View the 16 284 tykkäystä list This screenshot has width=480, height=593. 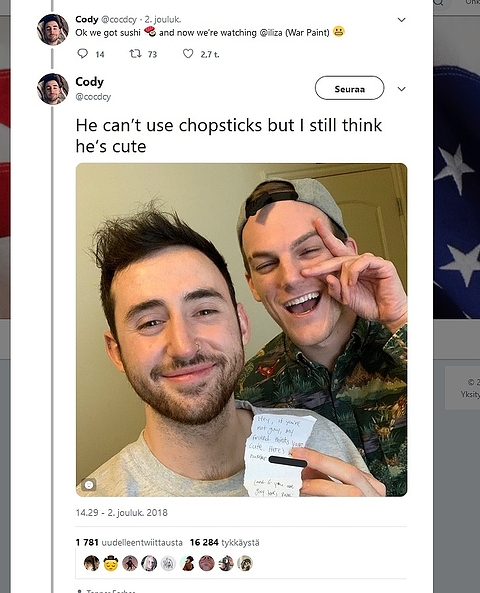point(225,542)
